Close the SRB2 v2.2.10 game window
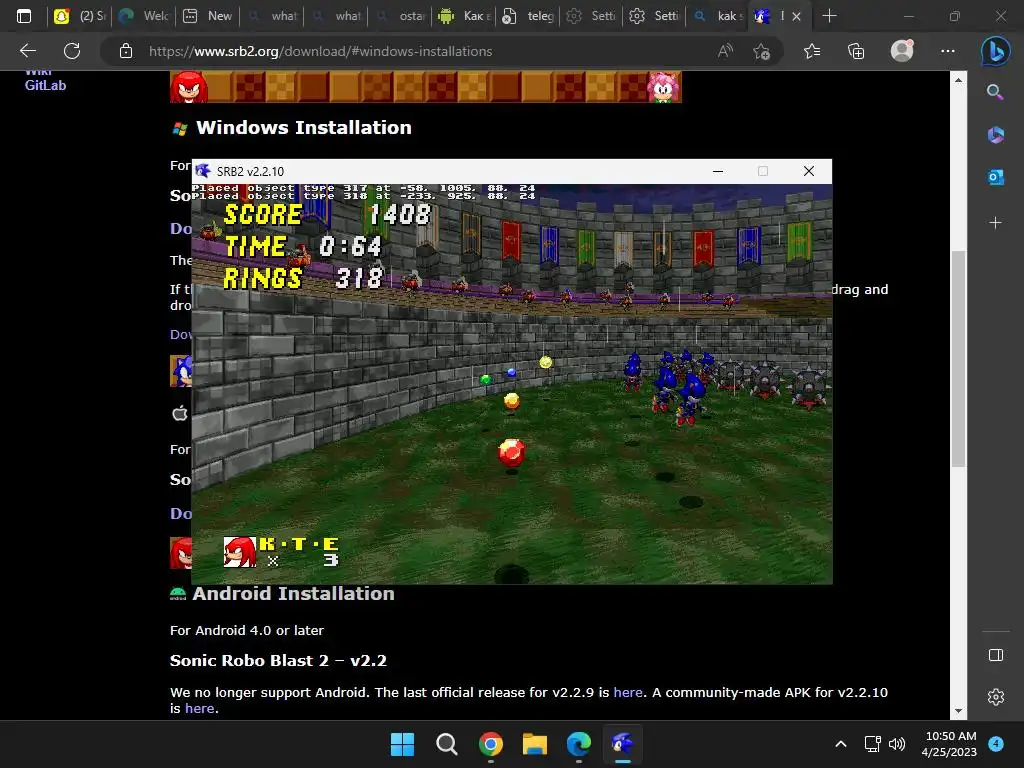 [808, 171]
